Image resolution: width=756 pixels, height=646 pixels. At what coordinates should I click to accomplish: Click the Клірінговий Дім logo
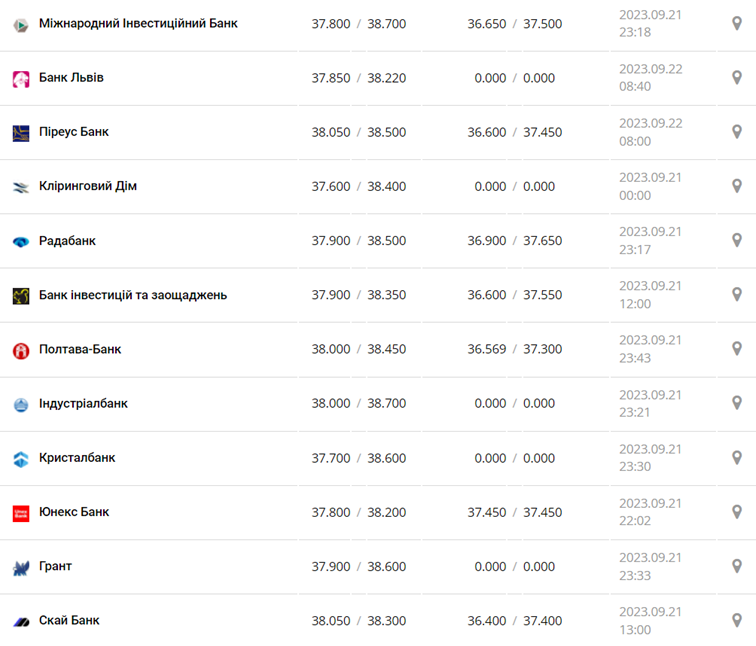click(21, 187)
